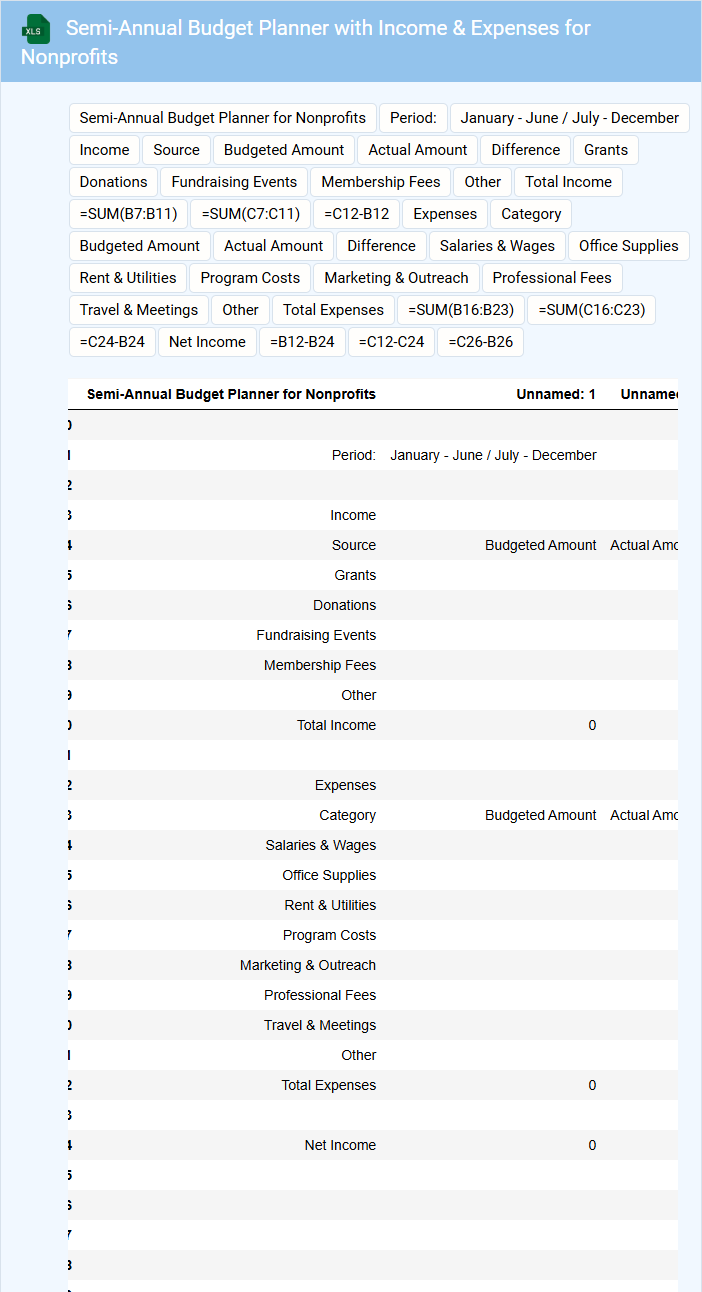The width and height of the screenshot is (702, 1292).
Task: Select the 'Donations' tag chip
Action: pos(114,182)
